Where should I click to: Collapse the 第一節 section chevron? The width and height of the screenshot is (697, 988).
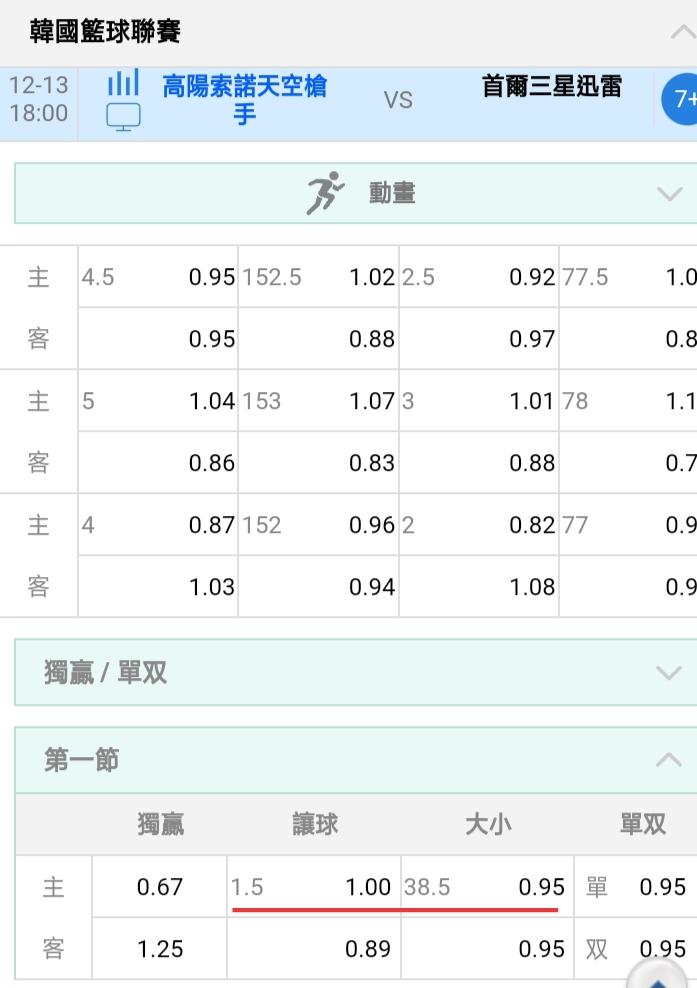pyautogui.click(x=669, y=759)
